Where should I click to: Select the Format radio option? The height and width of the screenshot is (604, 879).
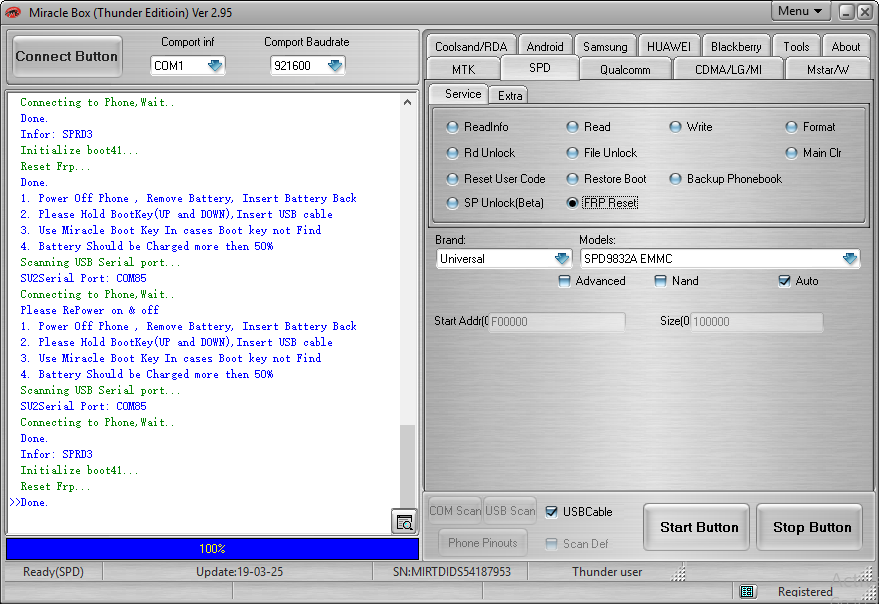pyautogui.click(x=810, y=127)
